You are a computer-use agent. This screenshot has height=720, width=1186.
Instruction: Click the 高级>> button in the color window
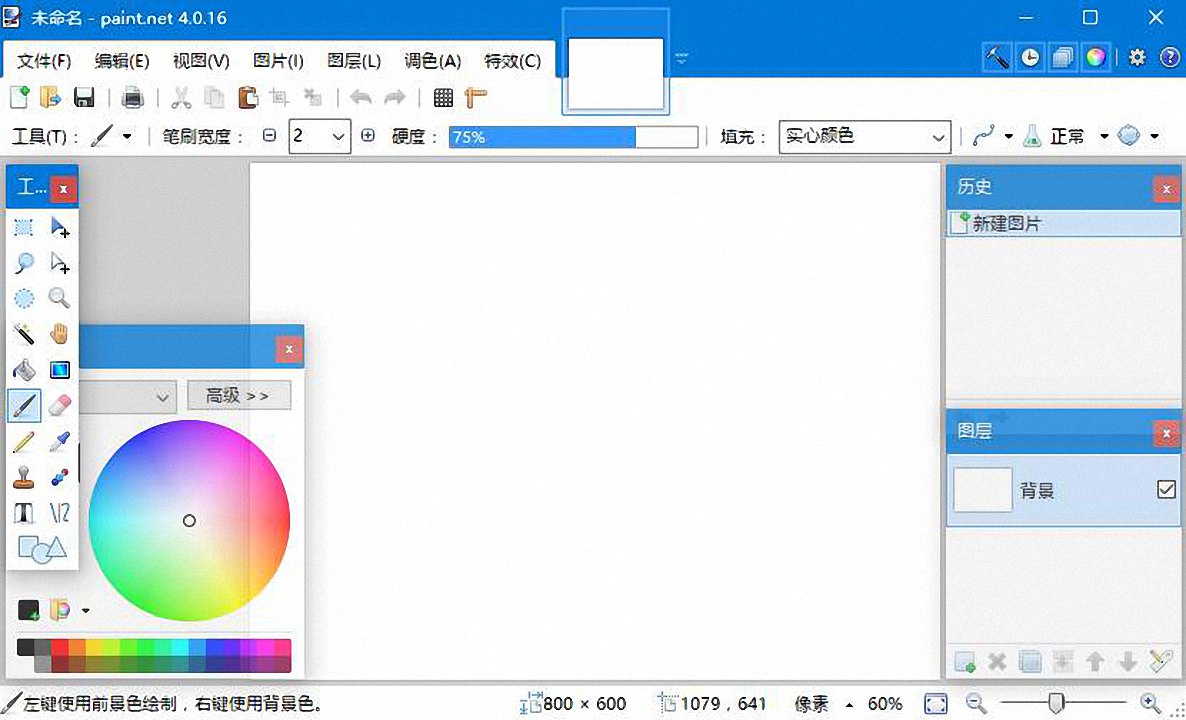coord(238,395)
